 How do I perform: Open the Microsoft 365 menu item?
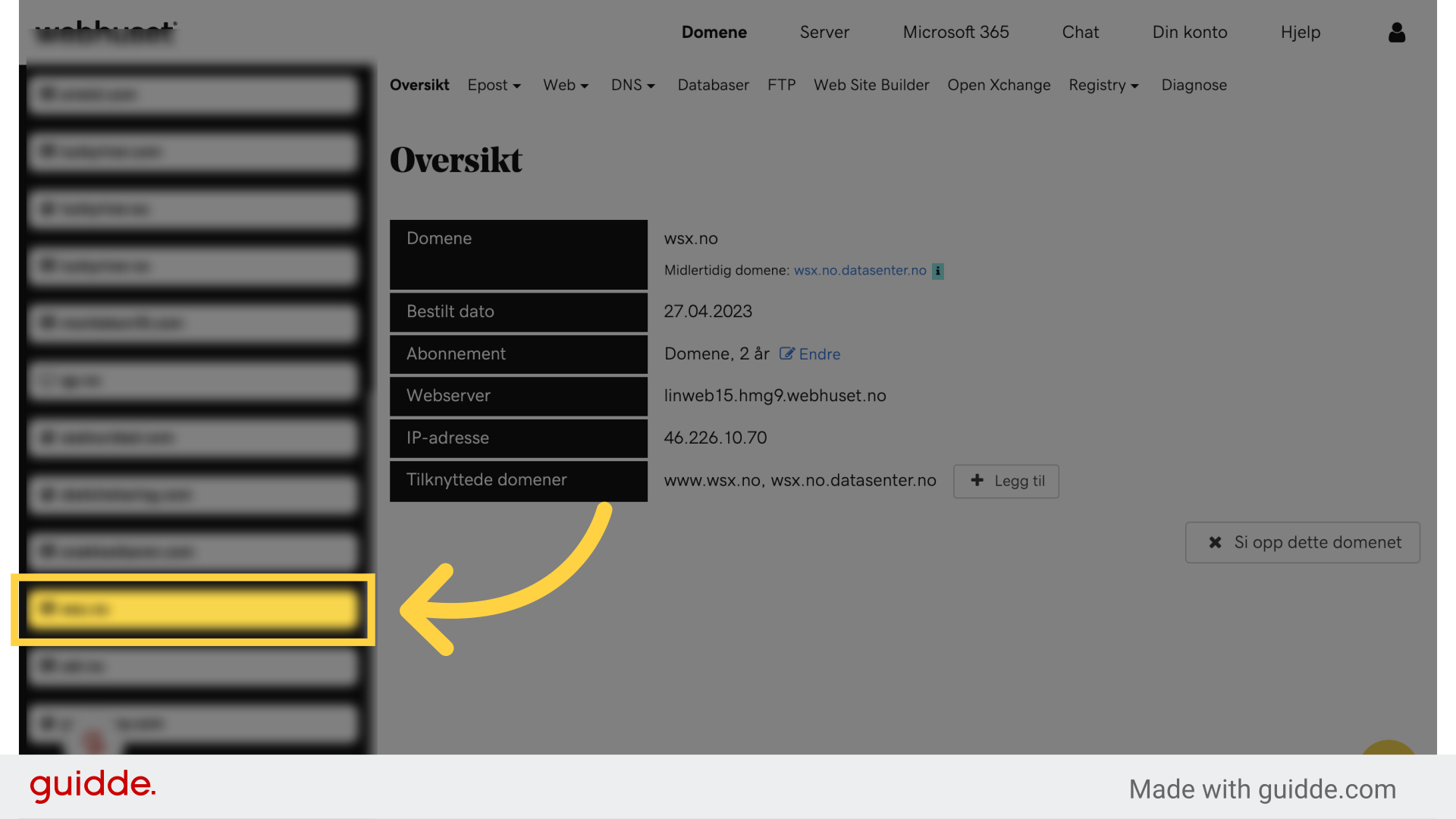click(x=955, y=32)
